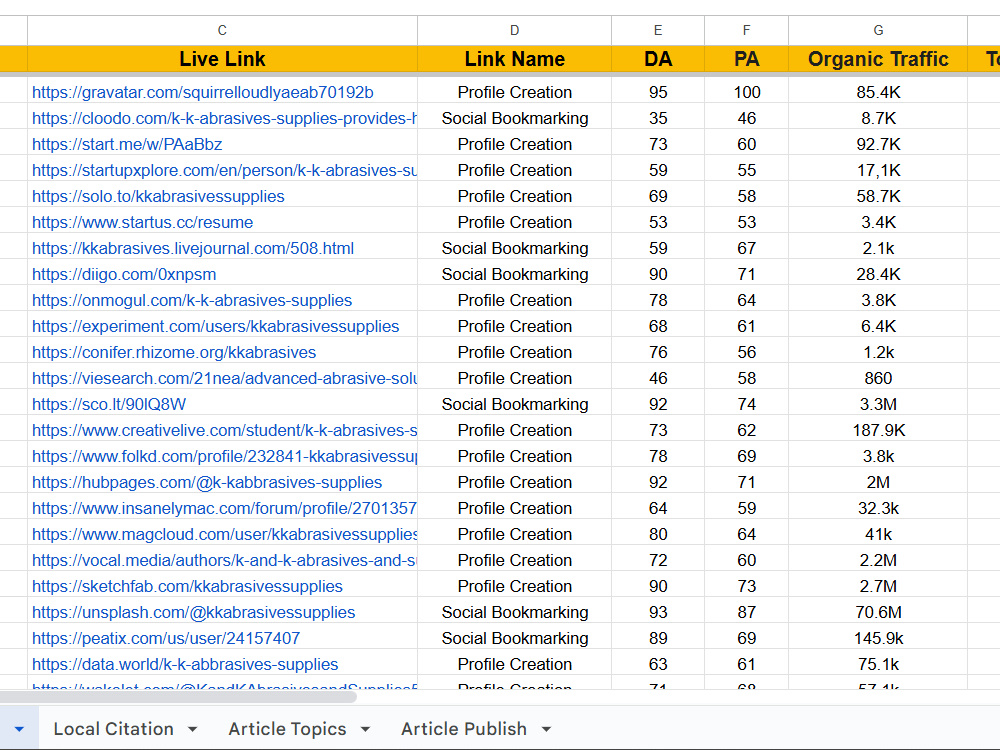Select PA value 87 in unsplash row

[x=746, y=613]
